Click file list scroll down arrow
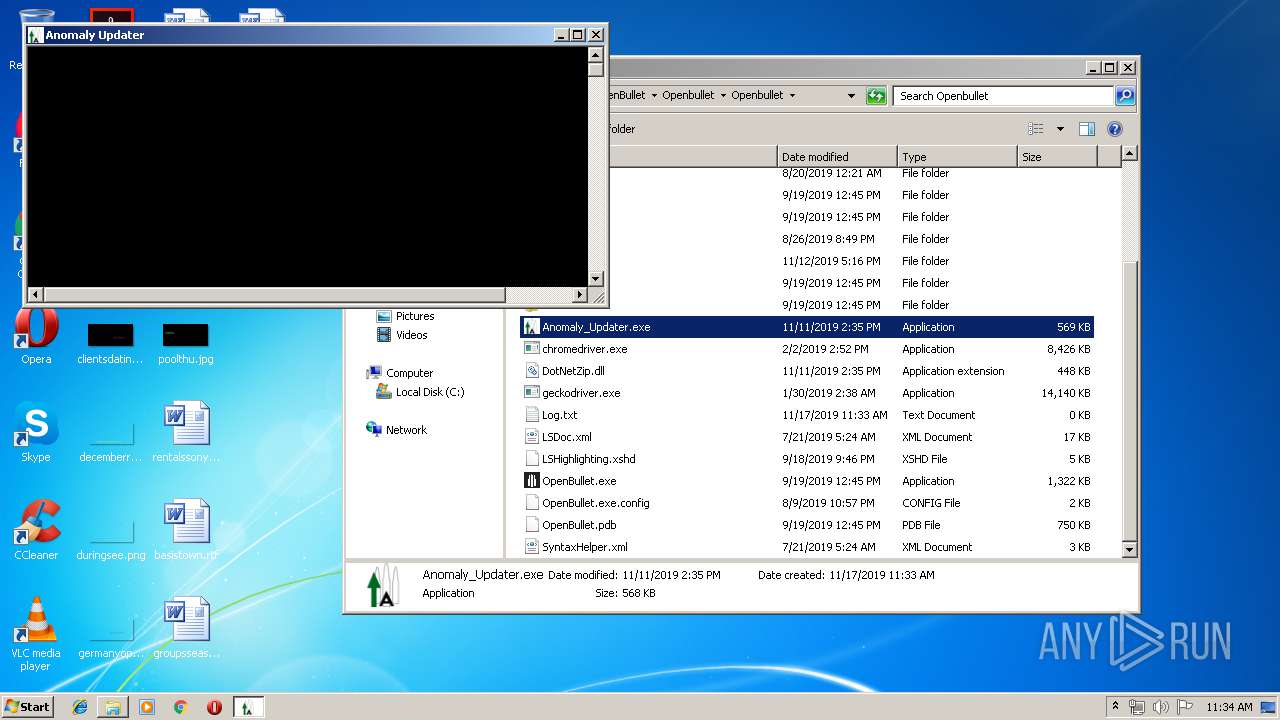The width and height of the screenshot is (1280, 720). (1129, 549)
